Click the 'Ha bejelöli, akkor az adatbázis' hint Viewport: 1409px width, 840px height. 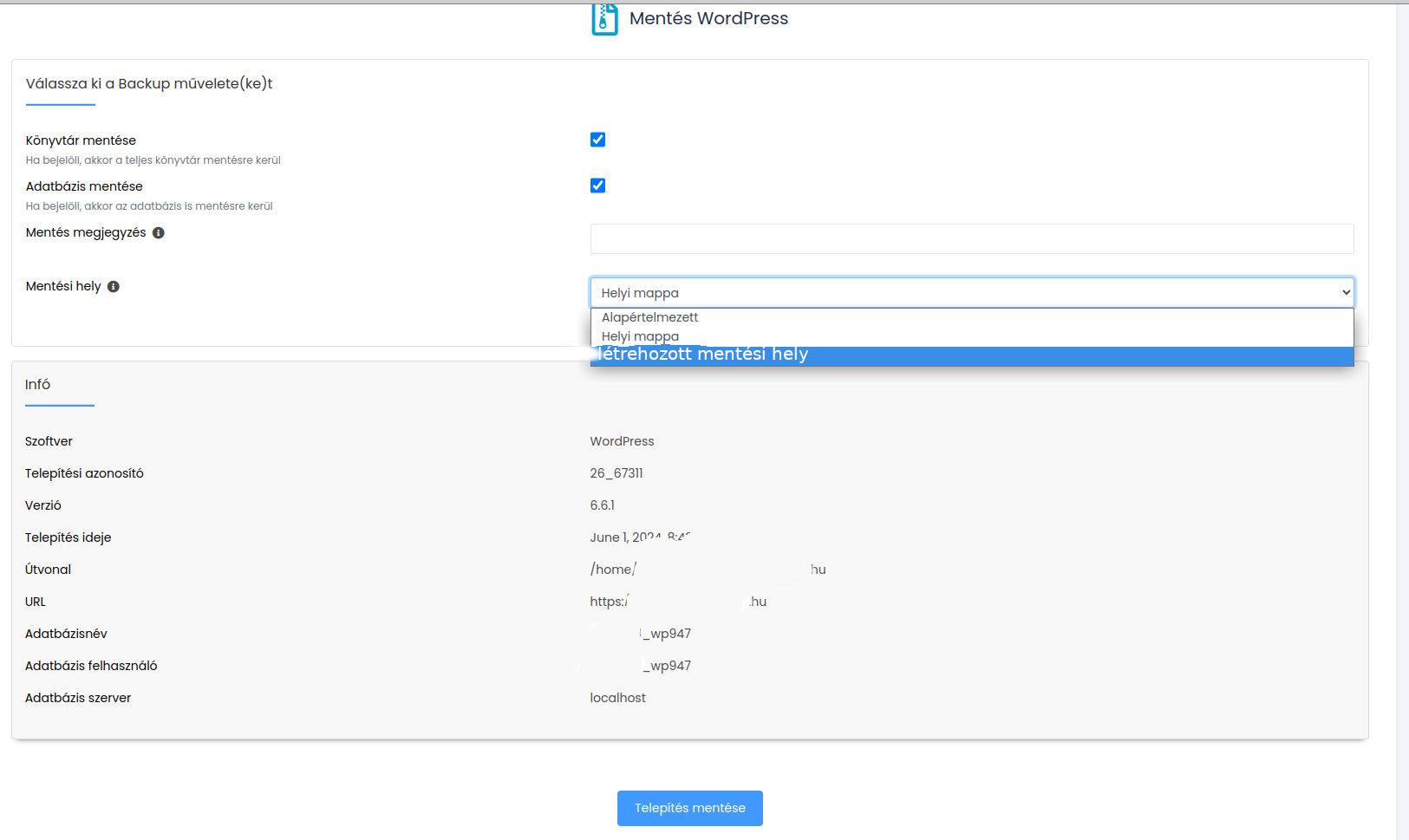click(149, 206)
